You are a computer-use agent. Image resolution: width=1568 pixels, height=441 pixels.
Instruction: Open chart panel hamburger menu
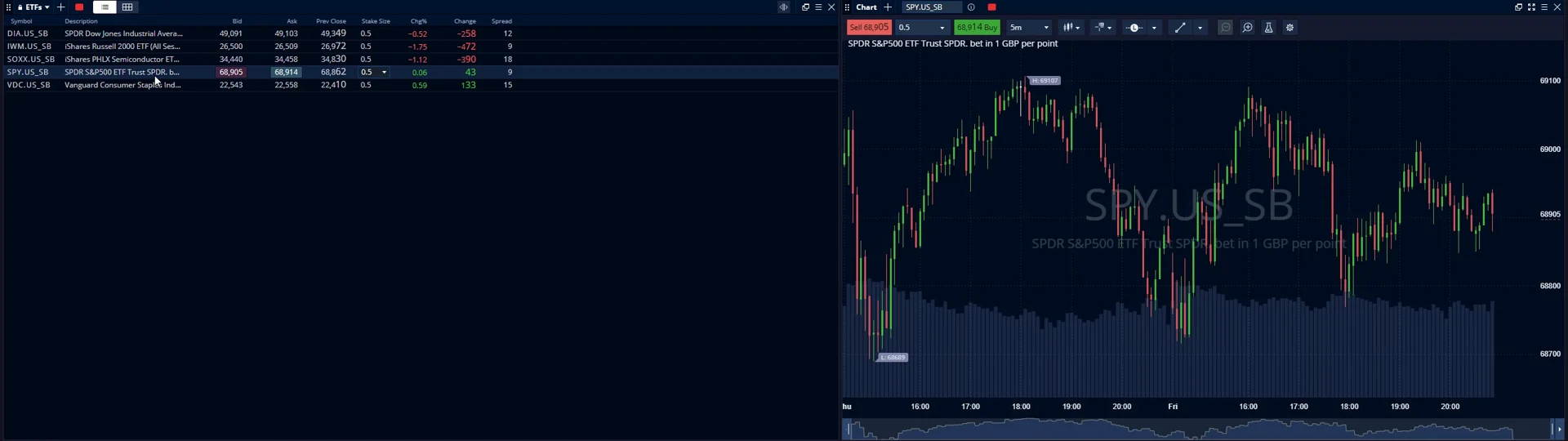pyautogui.click(x=1543, y=7)
